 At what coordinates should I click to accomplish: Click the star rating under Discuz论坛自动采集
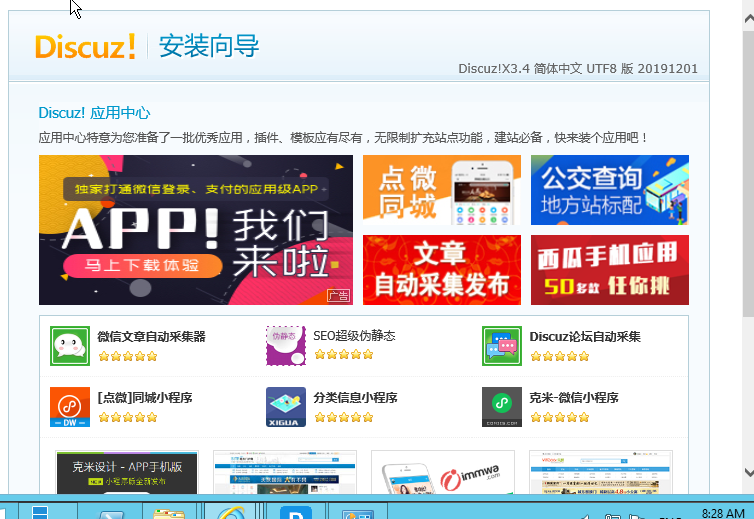[560, 356]
